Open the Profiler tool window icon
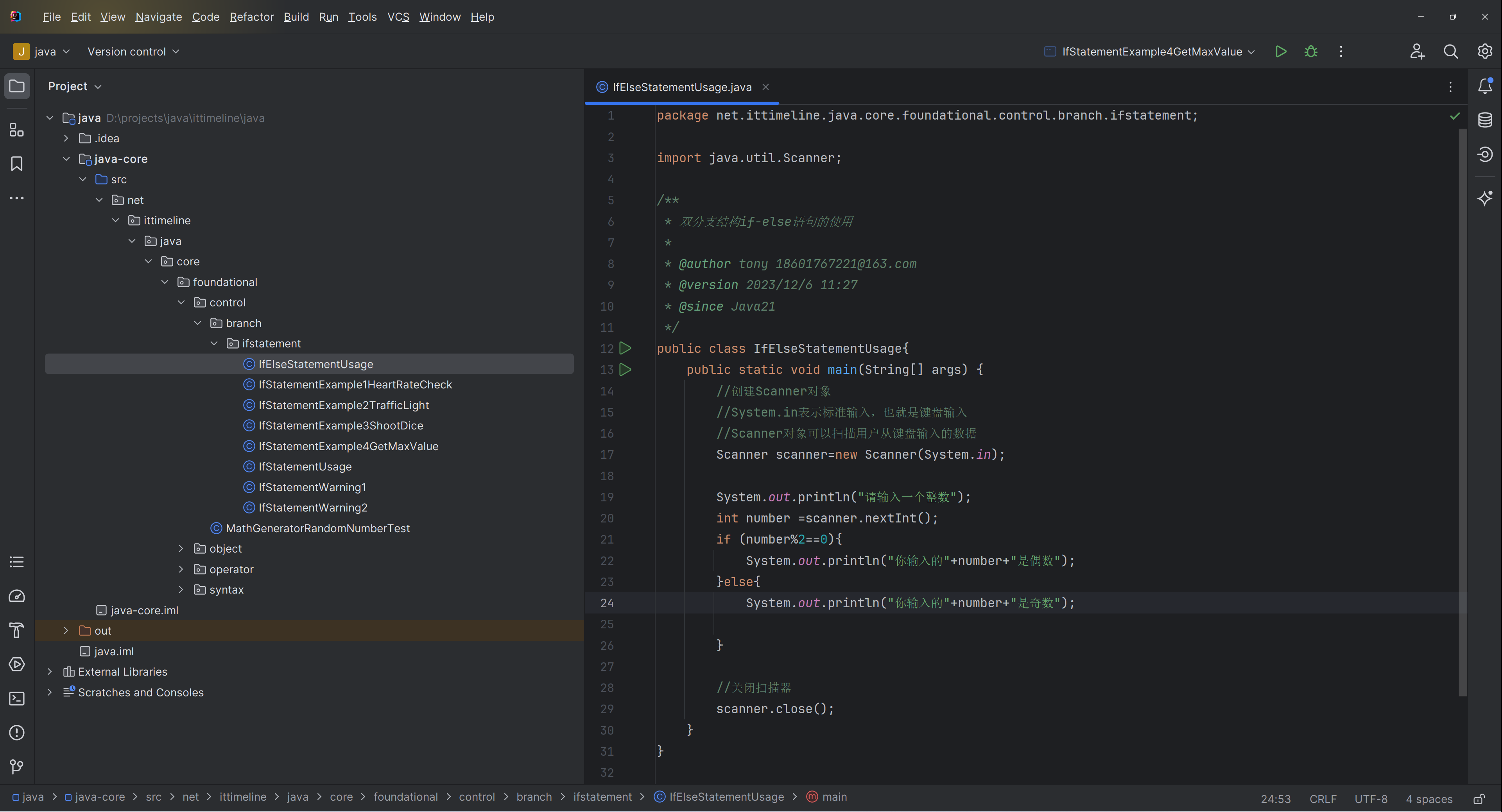 coord(17,596)
